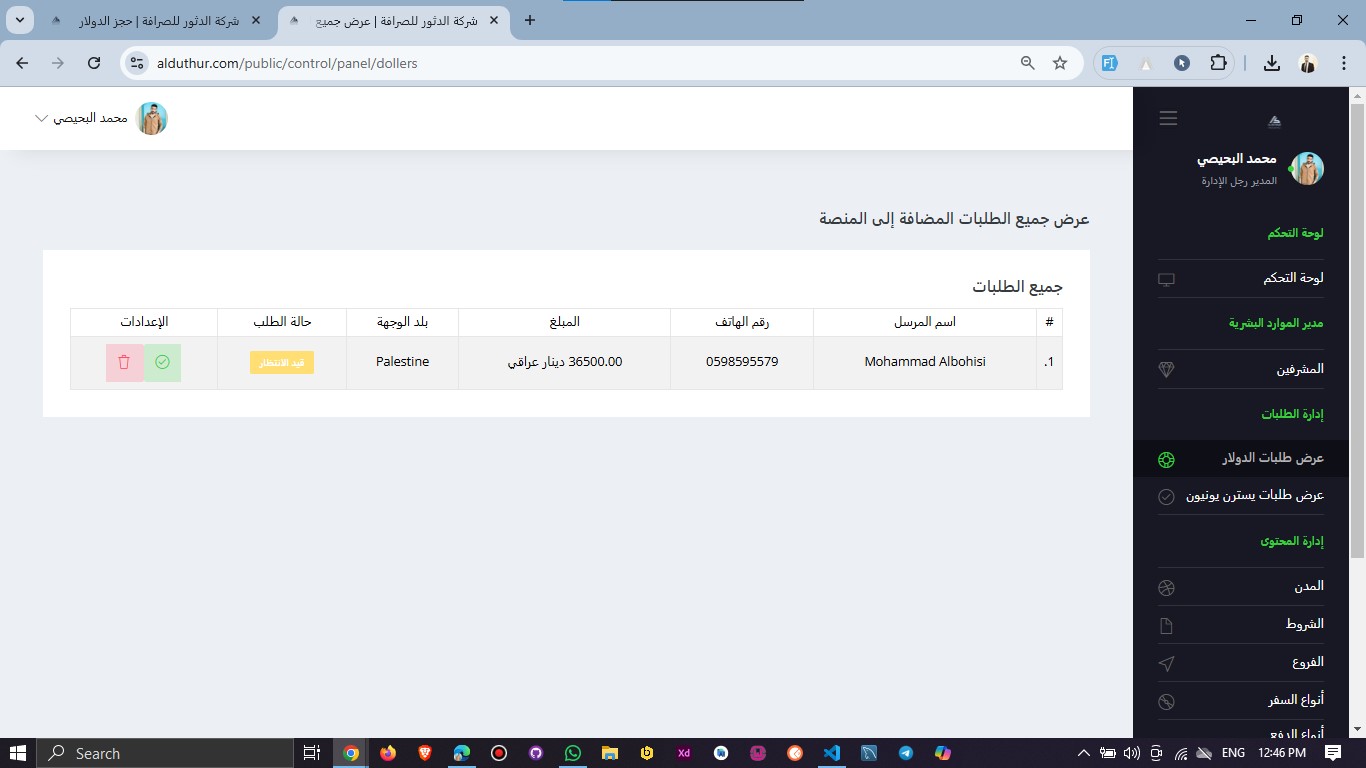The height and width of the screenshot is (768, 1366).
Task: Expand the tab search dropdown arrow
Action: click(x=20, y=20)
